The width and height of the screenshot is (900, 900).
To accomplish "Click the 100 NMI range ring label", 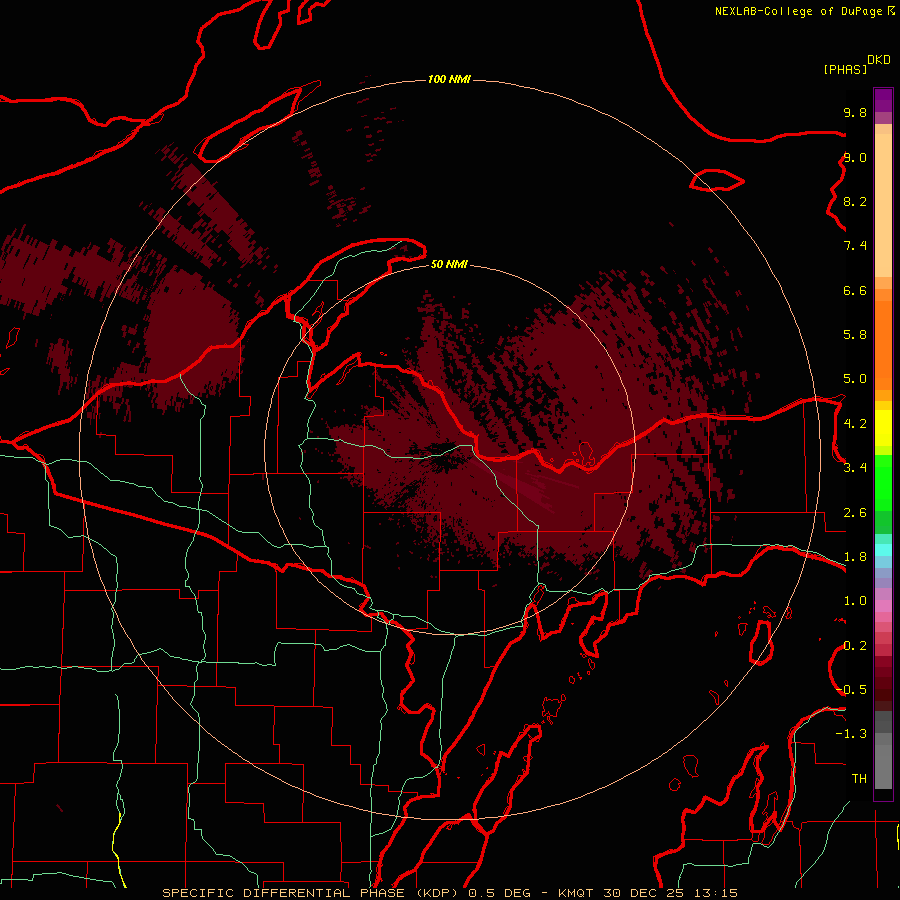I will pyautogui.click(x=449, y=79).
